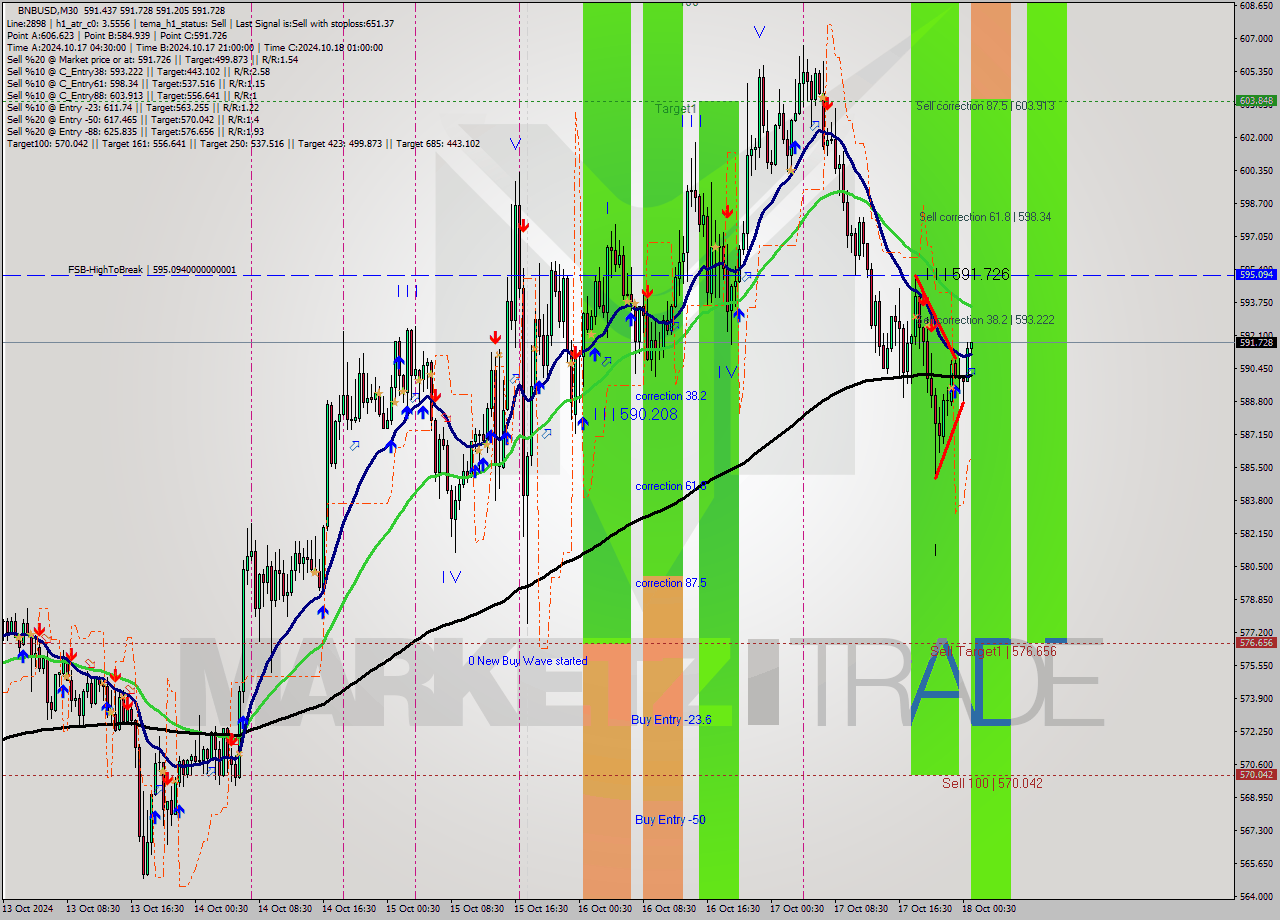Viewport: 1280px width, 920px height.
Task: Select the '15 Oct 00:30' time label
Action: [412, 908]
